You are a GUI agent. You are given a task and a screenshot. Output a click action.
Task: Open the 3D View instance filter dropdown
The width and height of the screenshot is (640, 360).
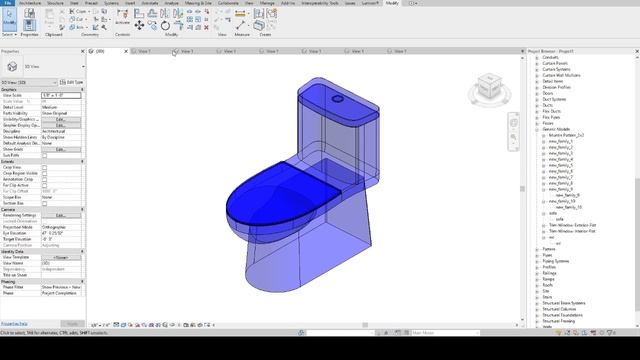(x=29, y=82)
